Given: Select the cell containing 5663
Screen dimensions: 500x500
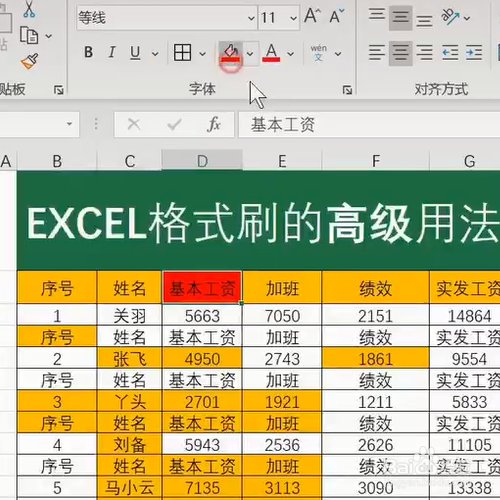Looking at the screenshot, I should 202,315.
